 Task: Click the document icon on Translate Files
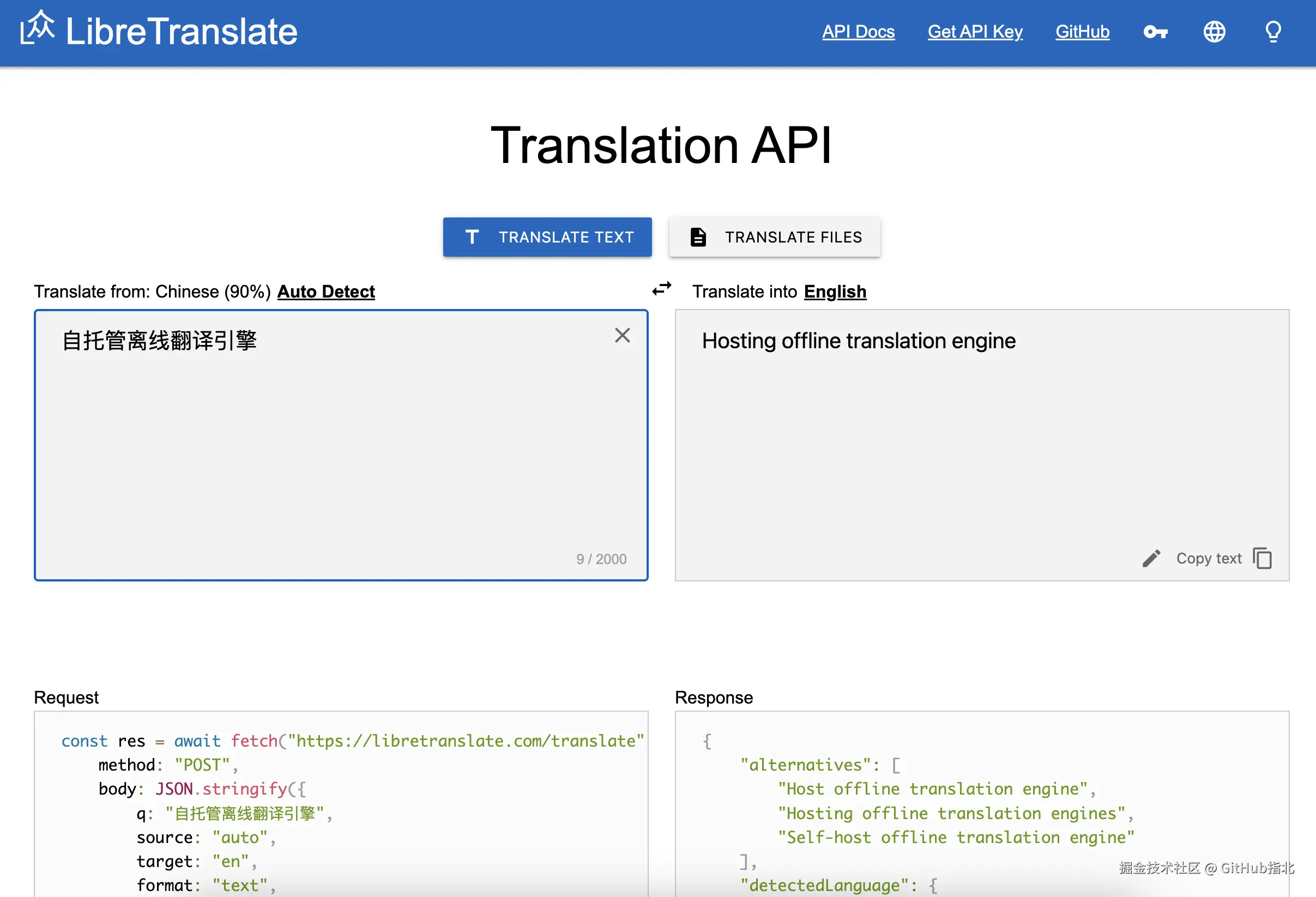[x=698, y=237]
